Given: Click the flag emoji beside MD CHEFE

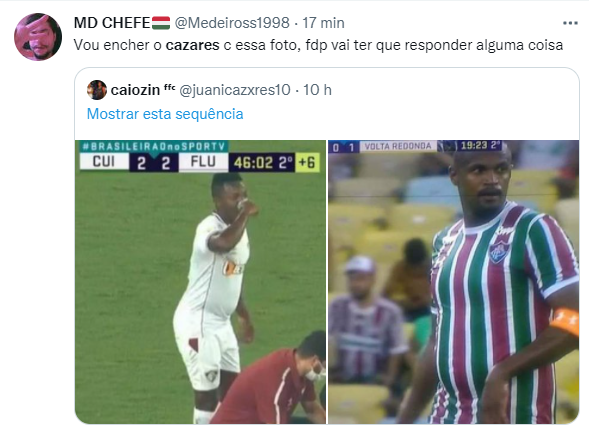Looking at the screenshot, I should [x=161, y=23].
